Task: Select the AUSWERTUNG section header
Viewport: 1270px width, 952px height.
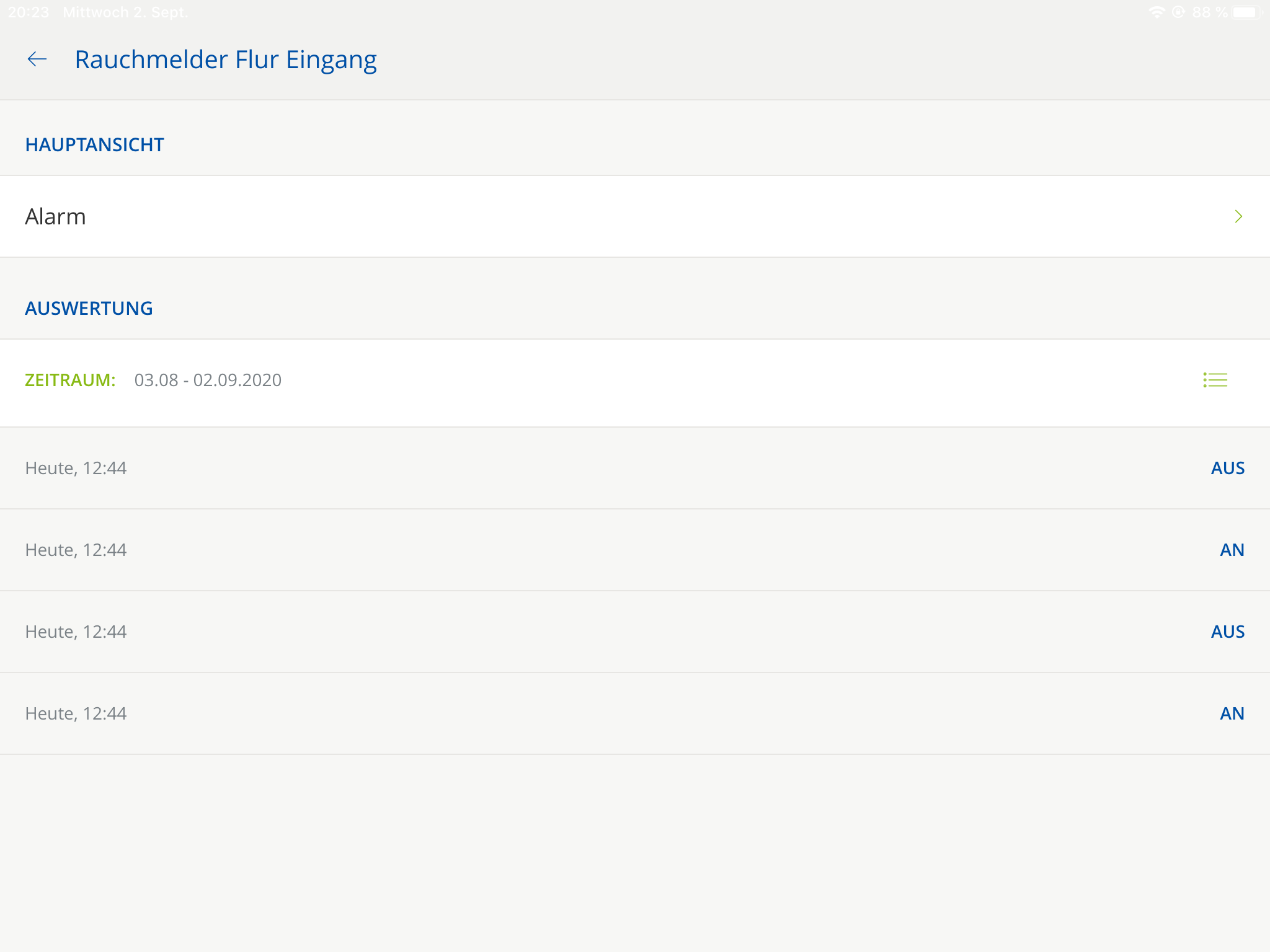Action: [x=89, y=308]
